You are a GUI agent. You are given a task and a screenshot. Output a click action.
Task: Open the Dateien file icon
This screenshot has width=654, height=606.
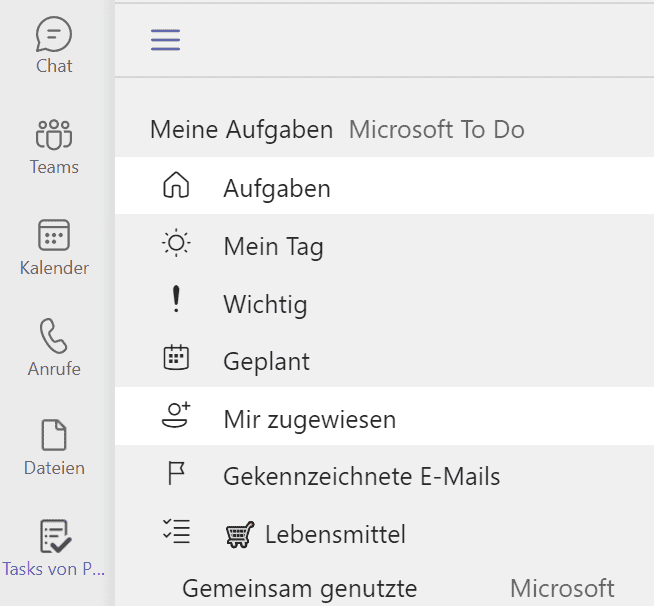54,447
